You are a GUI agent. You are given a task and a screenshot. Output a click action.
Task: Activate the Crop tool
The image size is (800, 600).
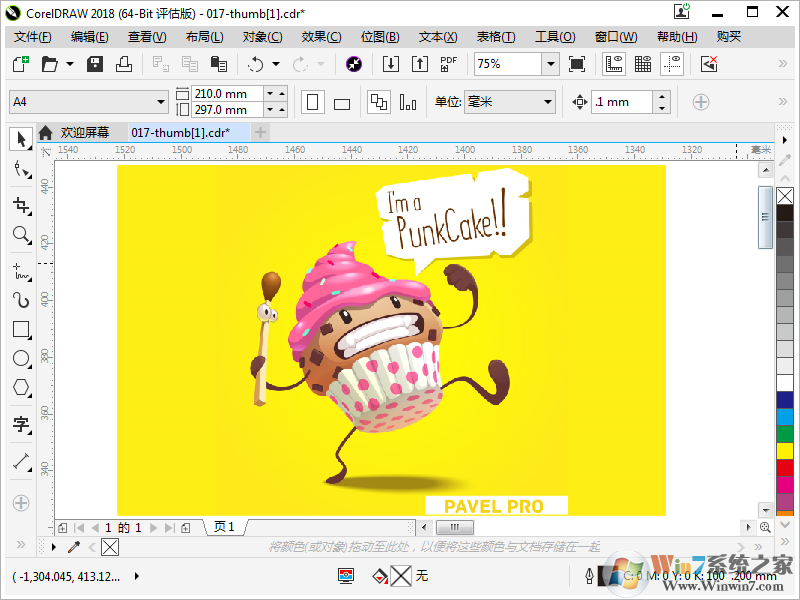click(x=20, y=203)
